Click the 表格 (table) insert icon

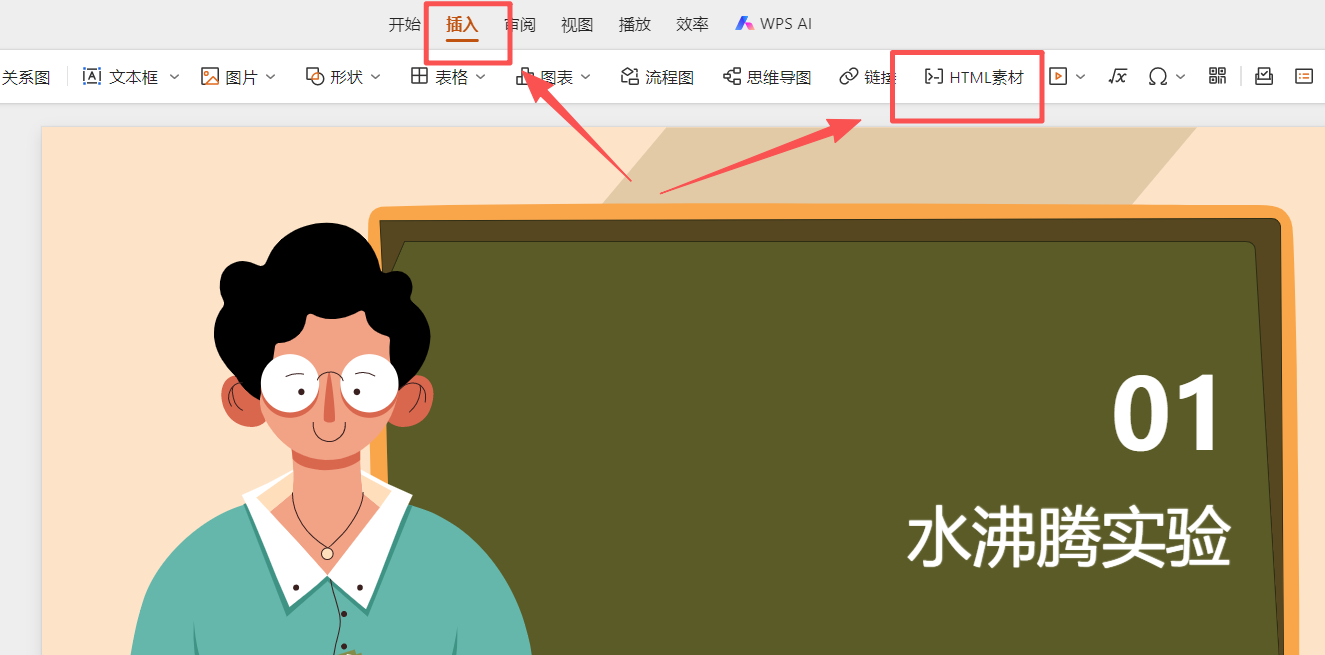coord(419,75)
